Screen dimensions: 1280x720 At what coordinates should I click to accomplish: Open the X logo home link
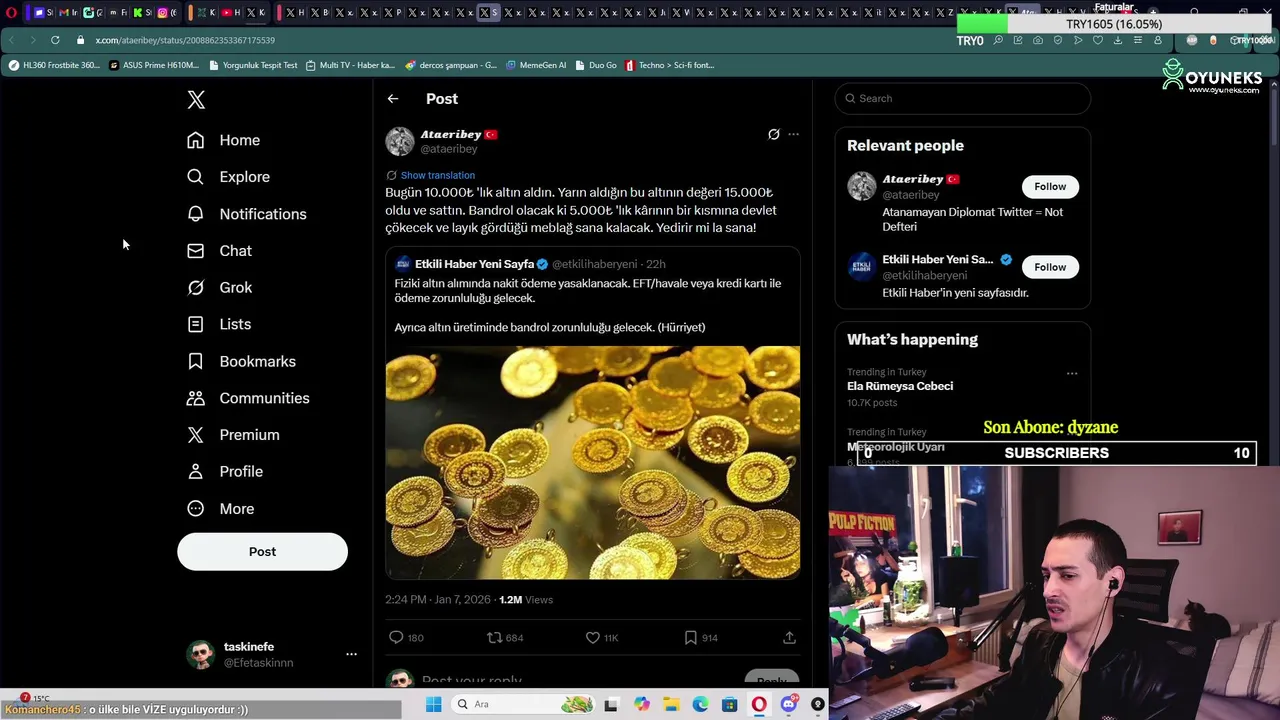coord(196,99)
